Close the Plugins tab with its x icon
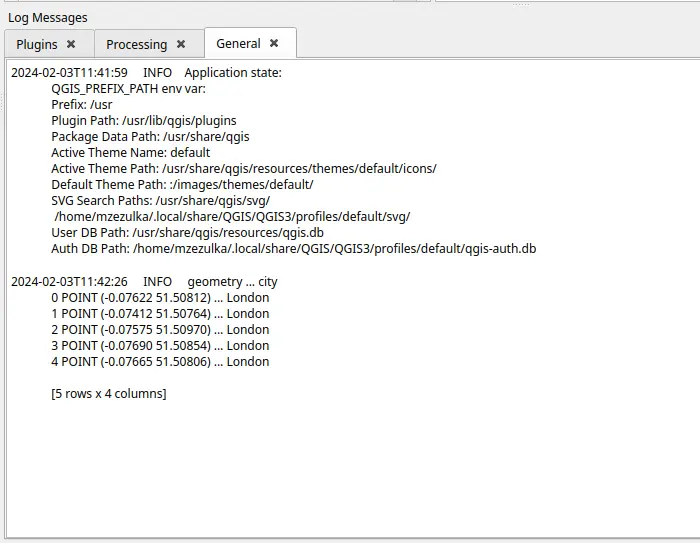The image size is (700, 543). pos(71,44)
